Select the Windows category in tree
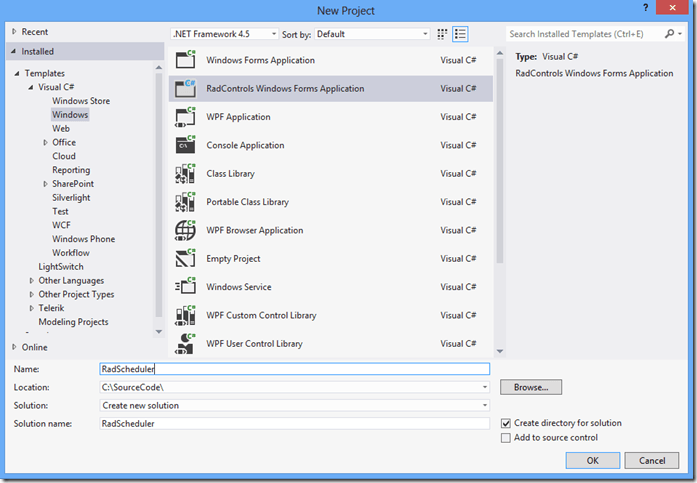 70,115
